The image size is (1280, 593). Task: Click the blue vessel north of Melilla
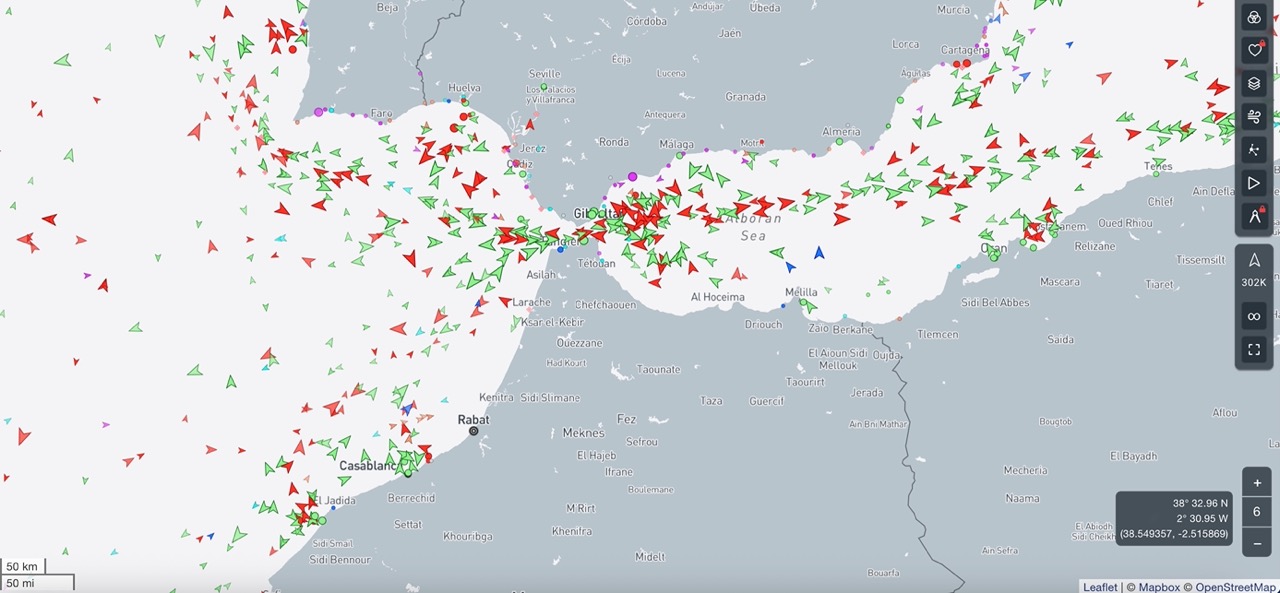[820, 253]
